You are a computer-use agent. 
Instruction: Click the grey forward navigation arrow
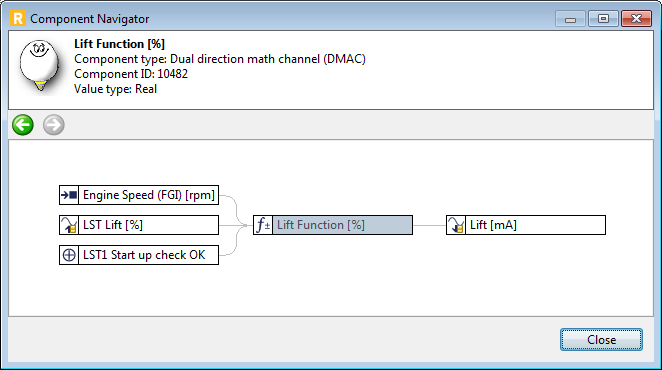tap(54, 125)
